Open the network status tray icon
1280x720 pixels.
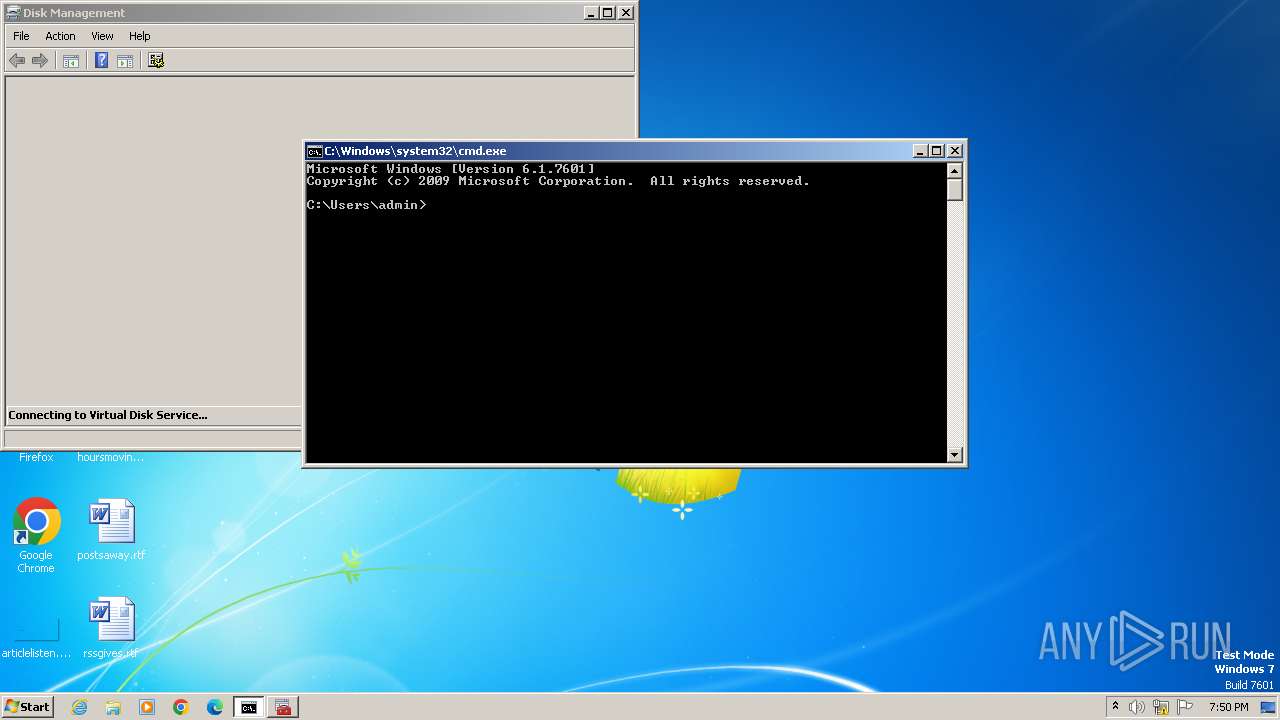1161,707
